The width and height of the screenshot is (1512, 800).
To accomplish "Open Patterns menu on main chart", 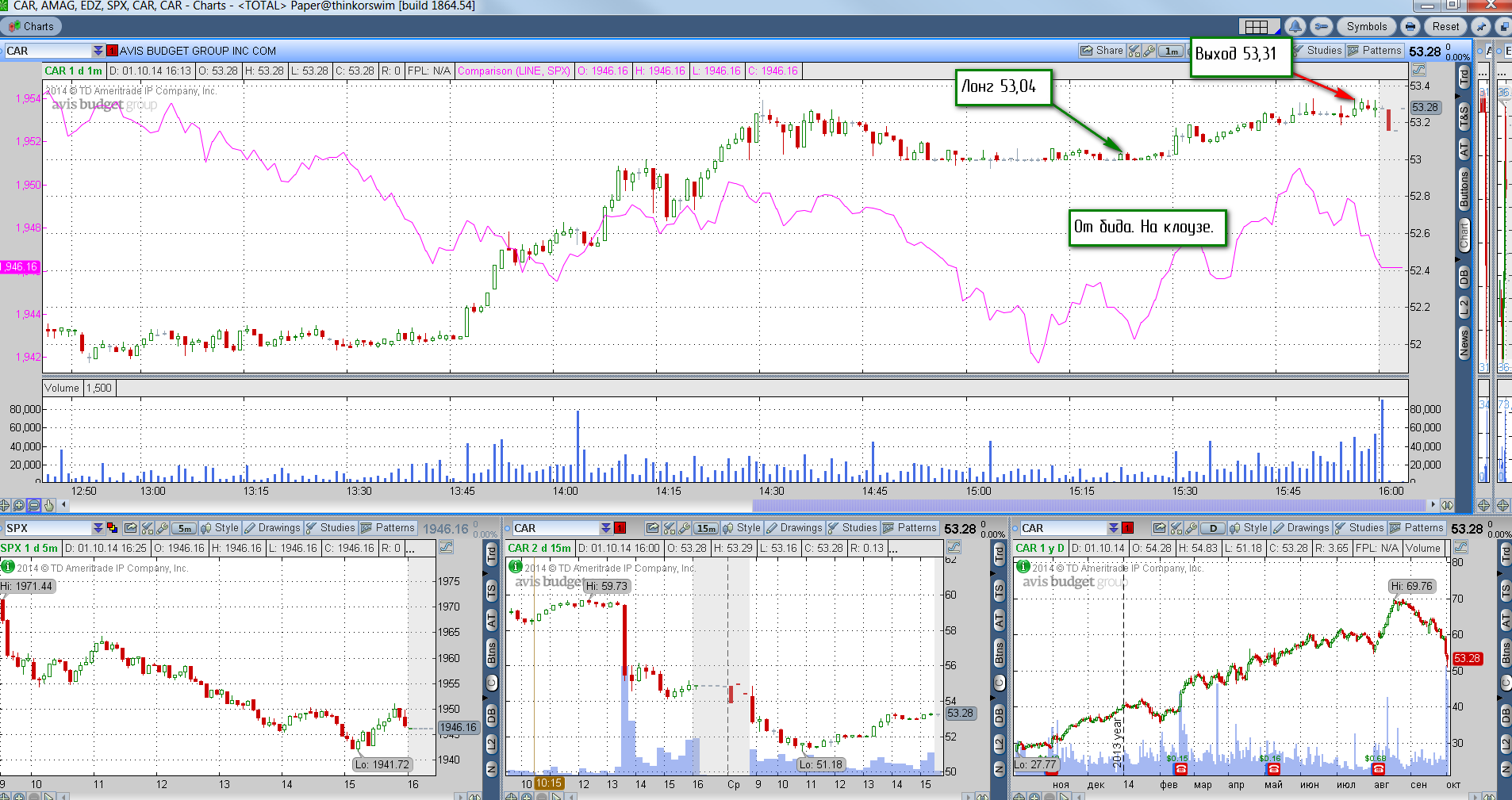I will tap(1375, 51).
